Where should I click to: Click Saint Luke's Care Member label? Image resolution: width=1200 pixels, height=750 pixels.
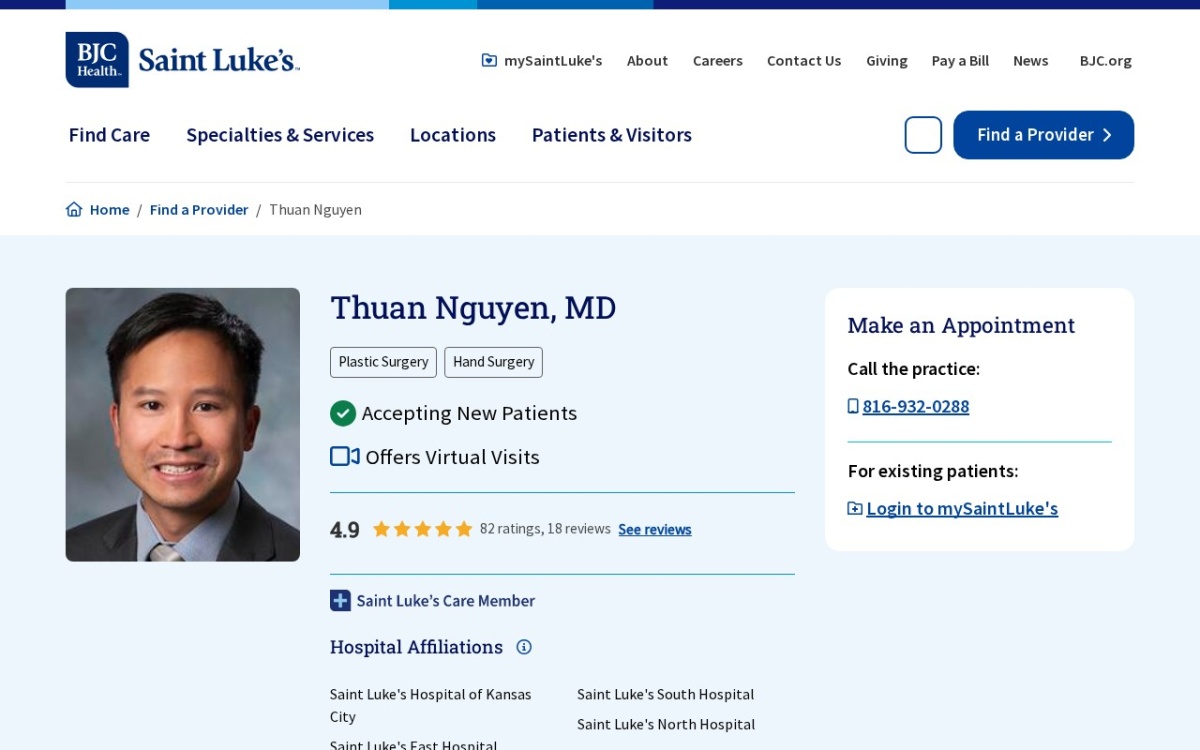(x=446, y=600)
